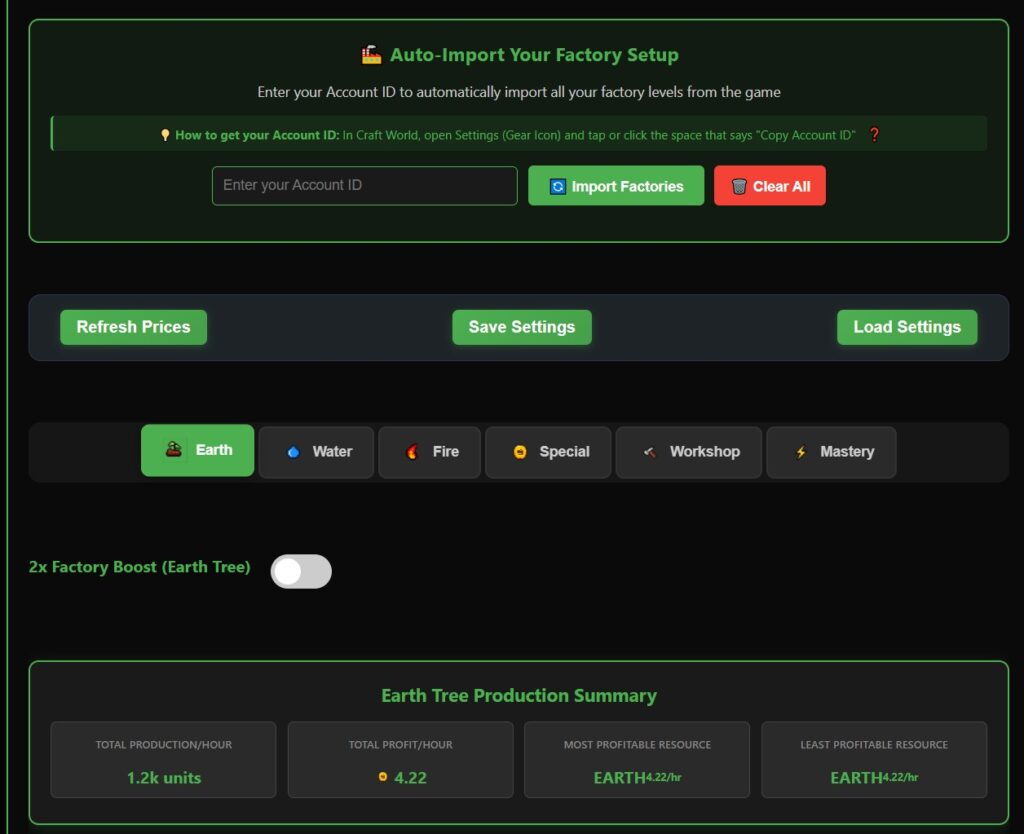Click the water droplet icon
1024x834 pixels.
point(293,452)
